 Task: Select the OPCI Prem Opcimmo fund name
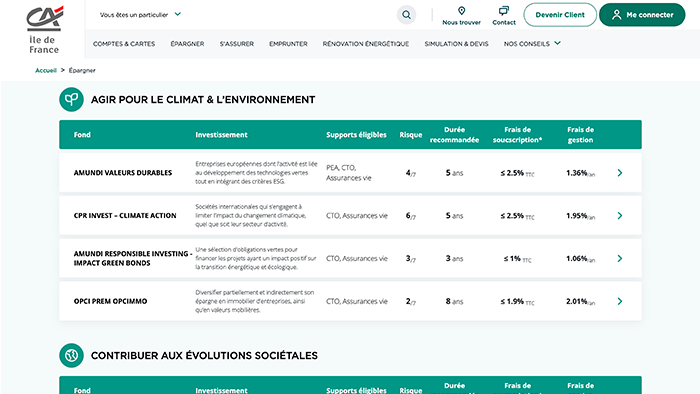click(x=110, y=301)
